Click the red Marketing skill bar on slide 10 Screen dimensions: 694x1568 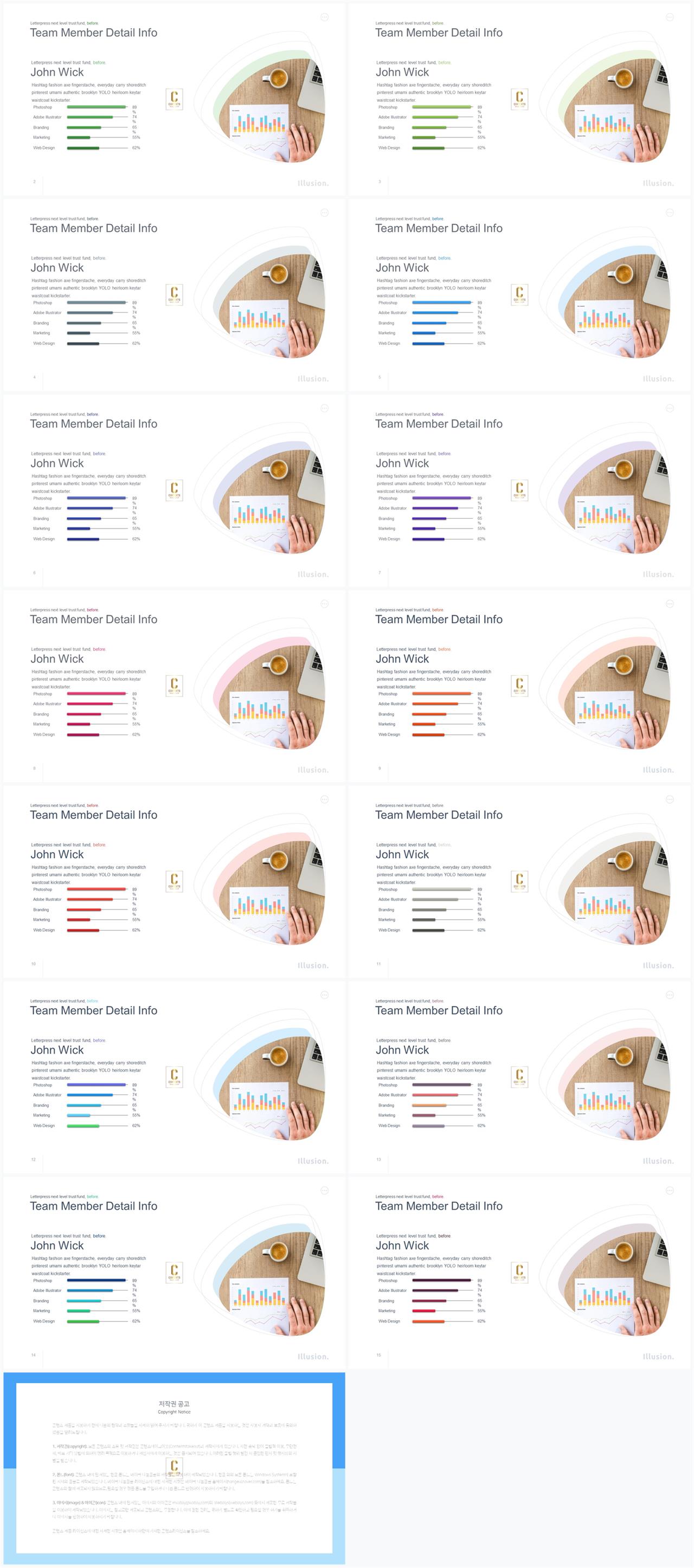tap(79, 920)
